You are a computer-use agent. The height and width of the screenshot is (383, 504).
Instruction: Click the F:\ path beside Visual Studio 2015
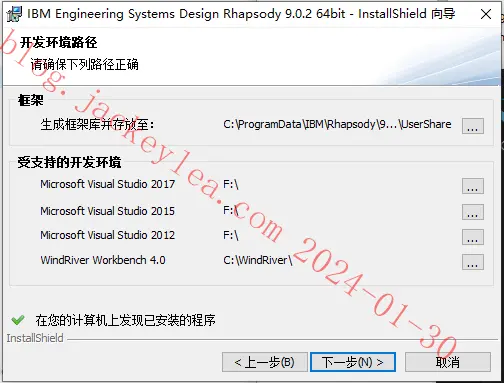[x=231, y=210]
